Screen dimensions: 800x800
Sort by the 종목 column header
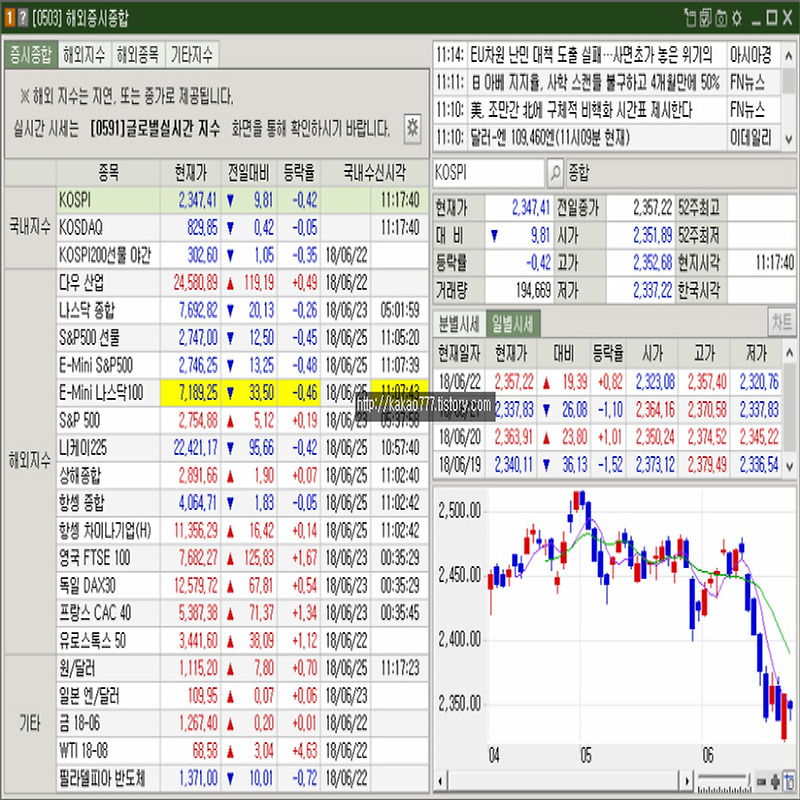click(x=108, y=173)
